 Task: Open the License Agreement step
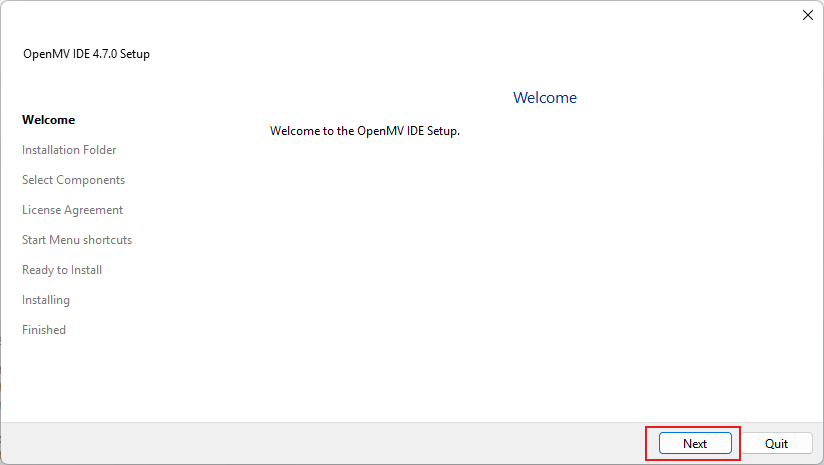tap(72, 210)
